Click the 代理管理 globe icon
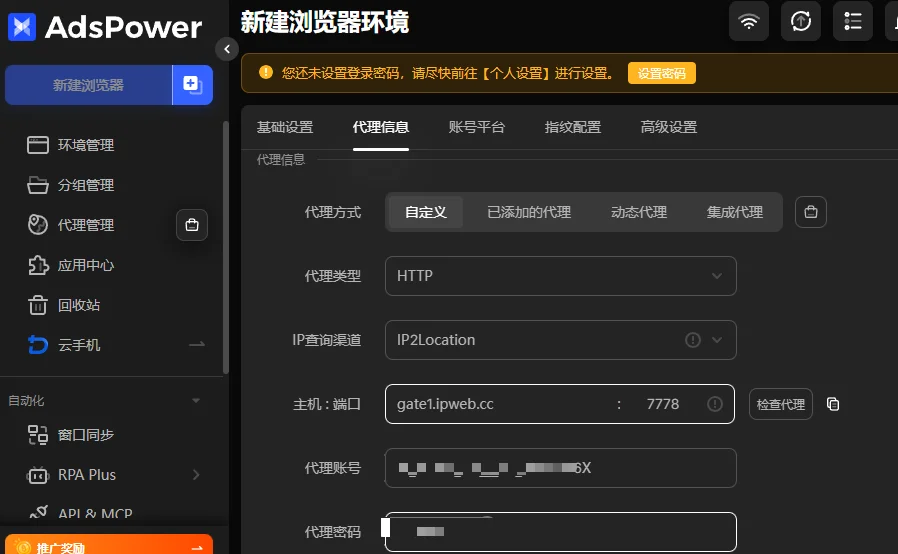898x554 pixels. (38, 225)
